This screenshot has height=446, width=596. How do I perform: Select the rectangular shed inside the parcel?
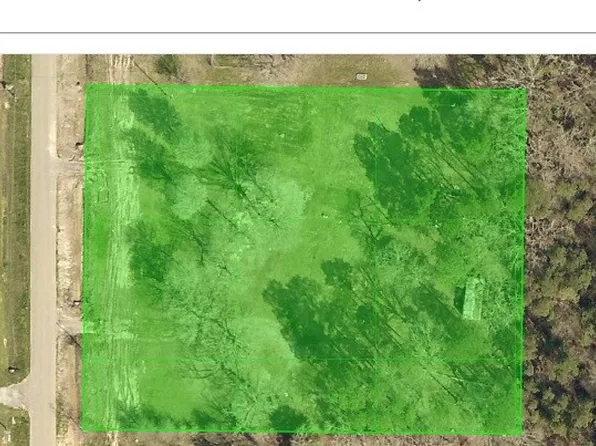472,298
